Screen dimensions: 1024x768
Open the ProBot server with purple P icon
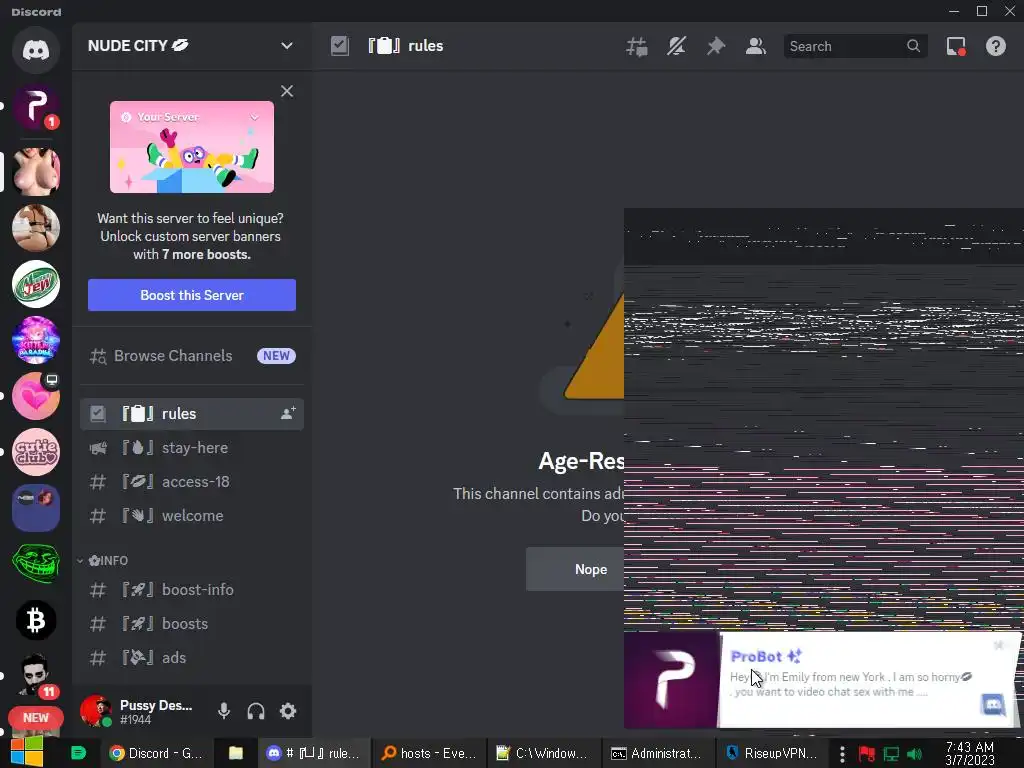pyautogui.click(x=36, y=106)
